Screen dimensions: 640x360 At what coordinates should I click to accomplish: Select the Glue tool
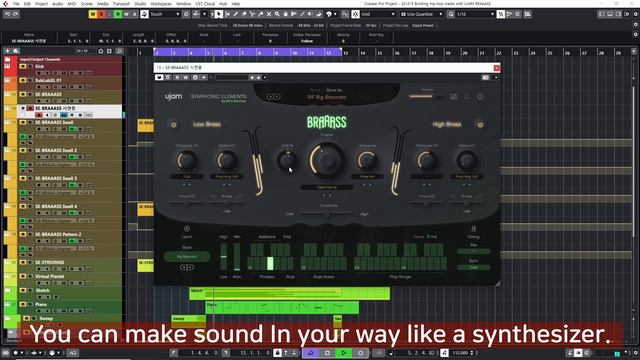[x=260, y=14]
